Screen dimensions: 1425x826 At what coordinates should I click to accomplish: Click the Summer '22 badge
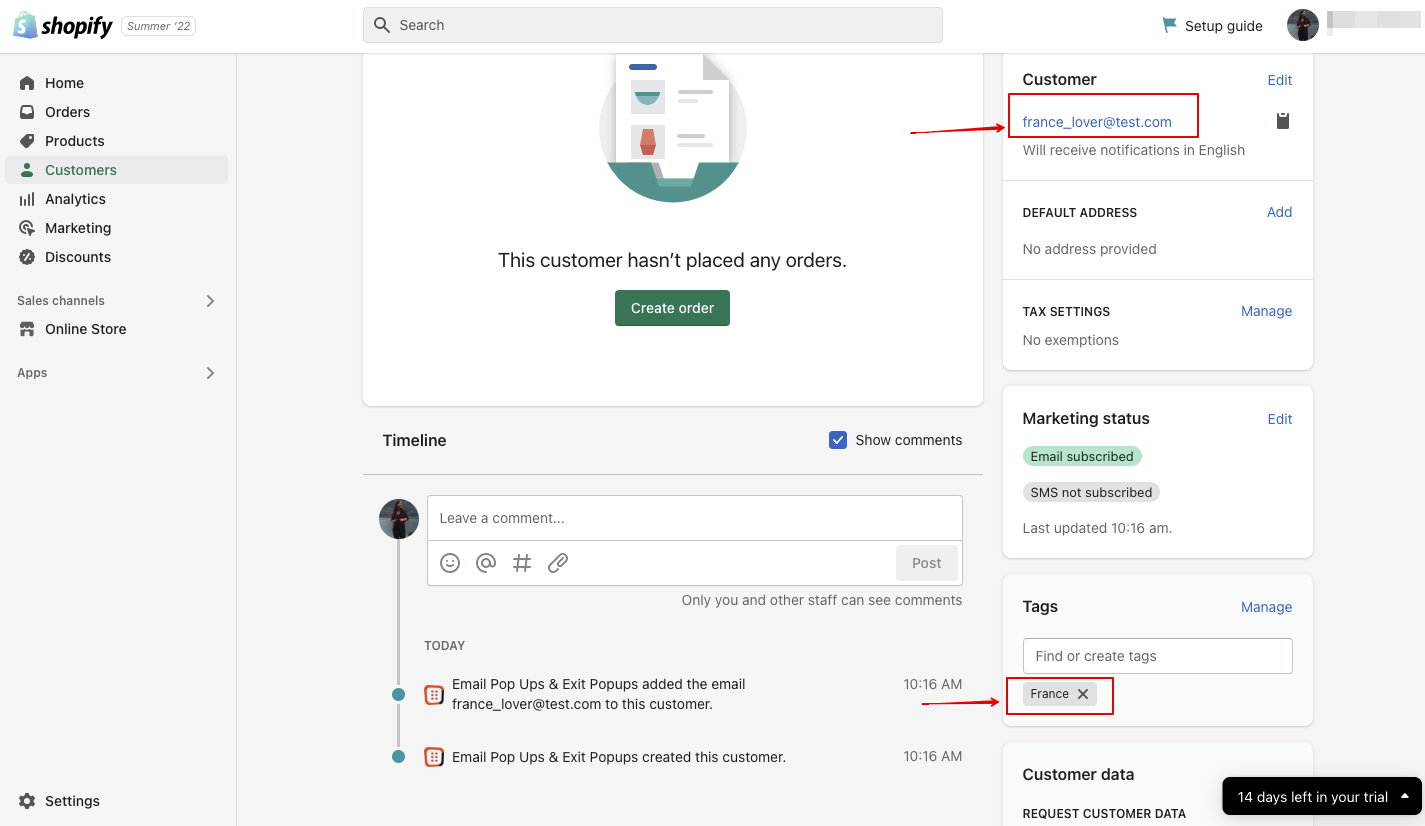(158, 26)
